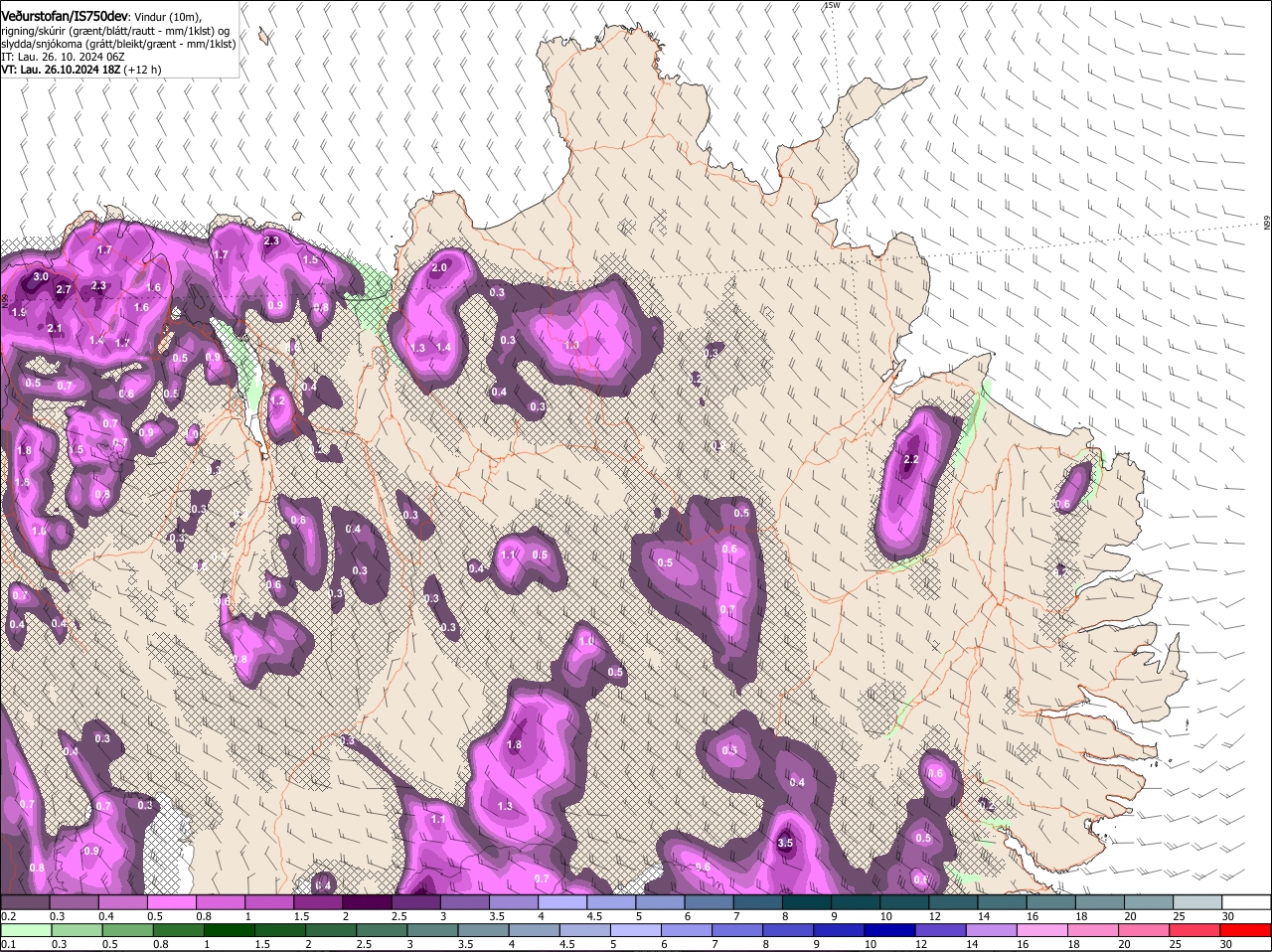Pick top-row legend swatch between 6 and 7

[710, 901]
